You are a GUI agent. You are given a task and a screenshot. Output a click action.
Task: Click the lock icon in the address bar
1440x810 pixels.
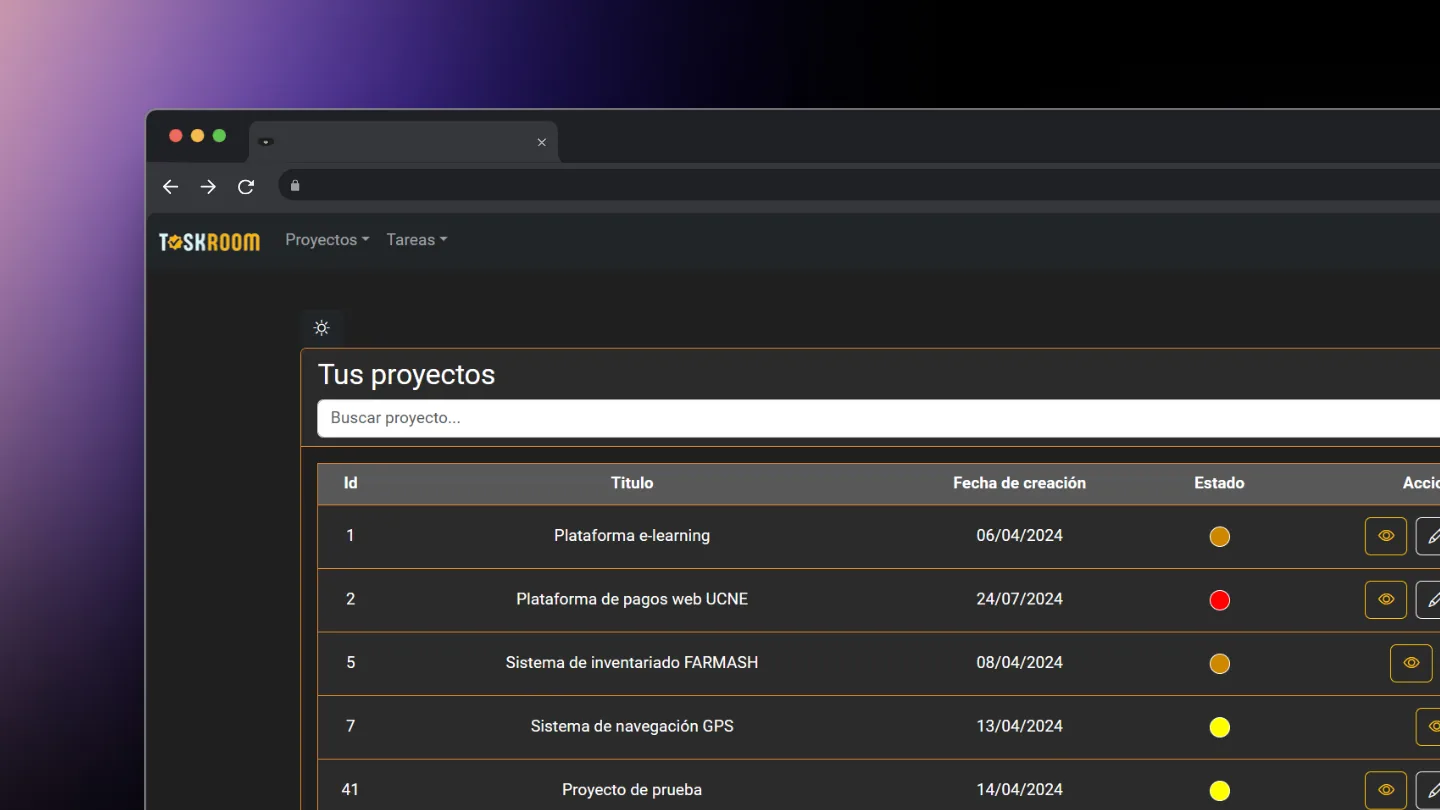(x=295, y=186)
